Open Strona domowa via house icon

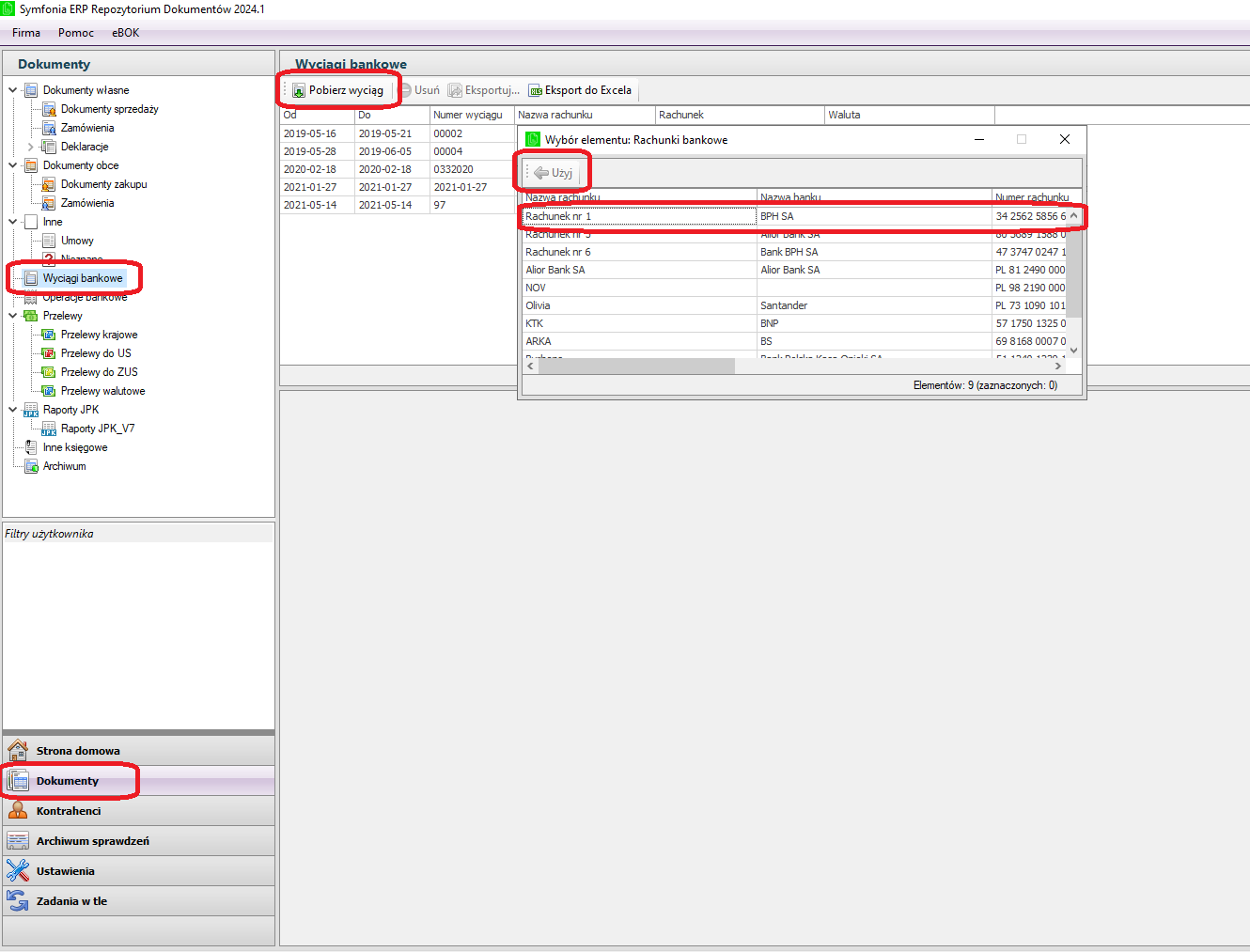click(18, 750)
